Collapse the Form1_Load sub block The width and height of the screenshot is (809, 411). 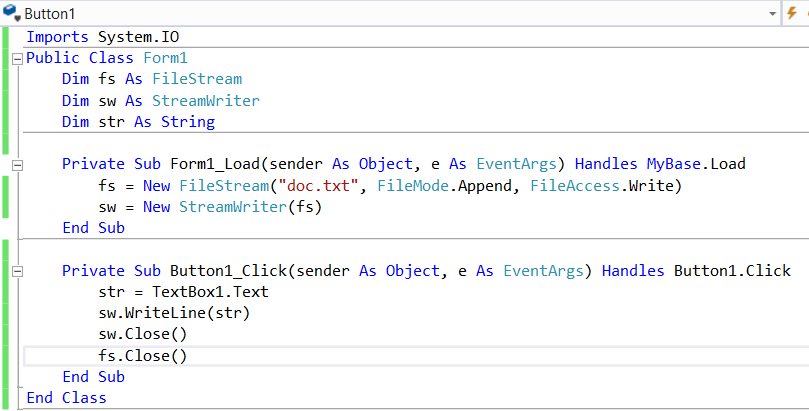click(x=18, y=165)
